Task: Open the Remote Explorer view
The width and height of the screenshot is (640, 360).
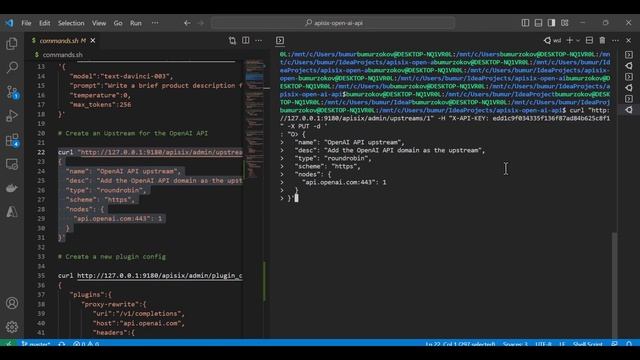Action: 12,164
